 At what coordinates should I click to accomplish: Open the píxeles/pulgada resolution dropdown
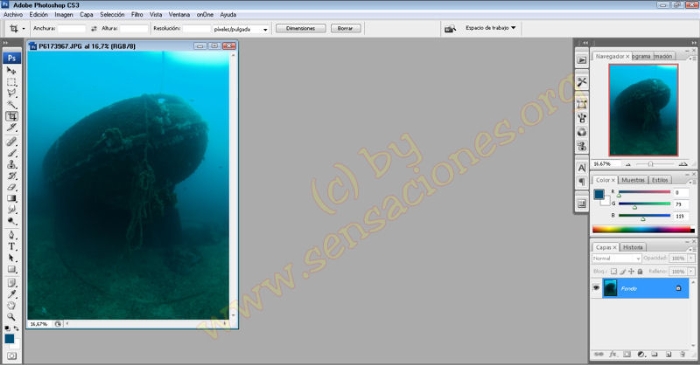(x=241, y=29)
